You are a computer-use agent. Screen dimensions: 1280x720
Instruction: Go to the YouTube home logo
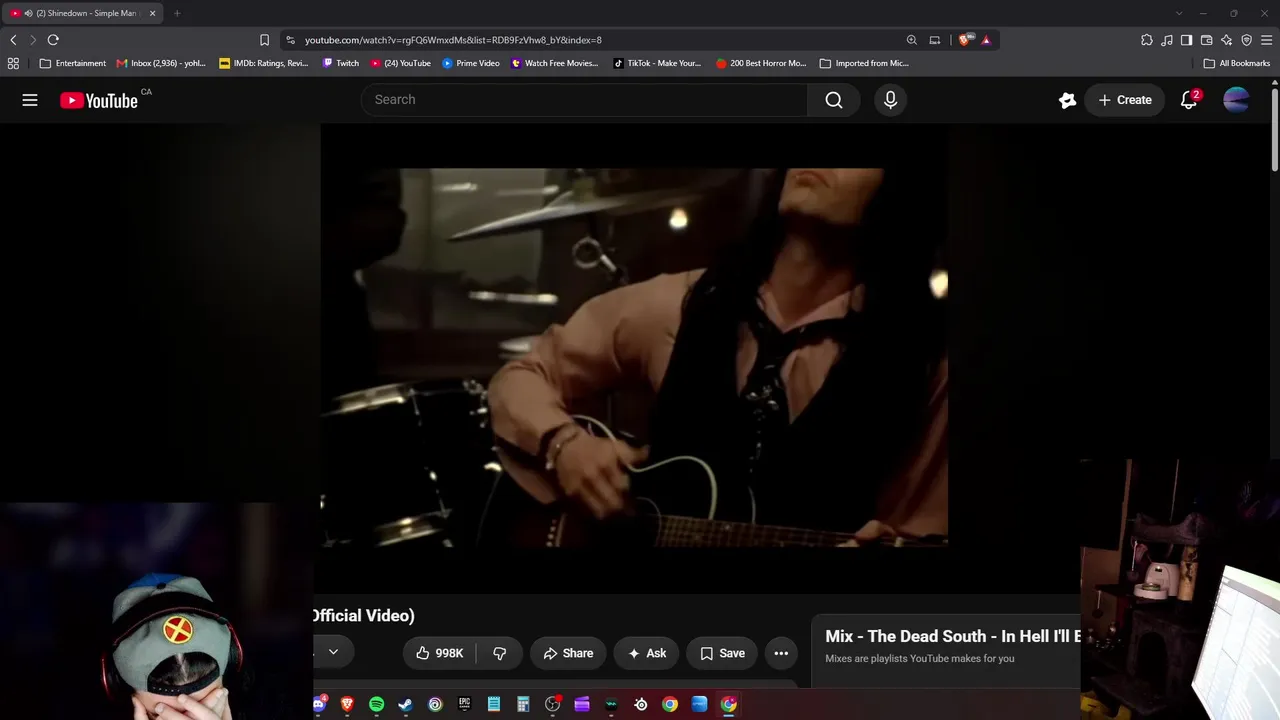point(98,100)
